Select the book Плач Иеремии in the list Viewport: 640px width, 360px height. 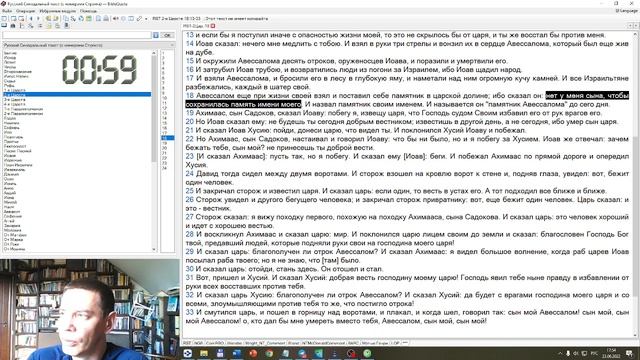(18, 165)
